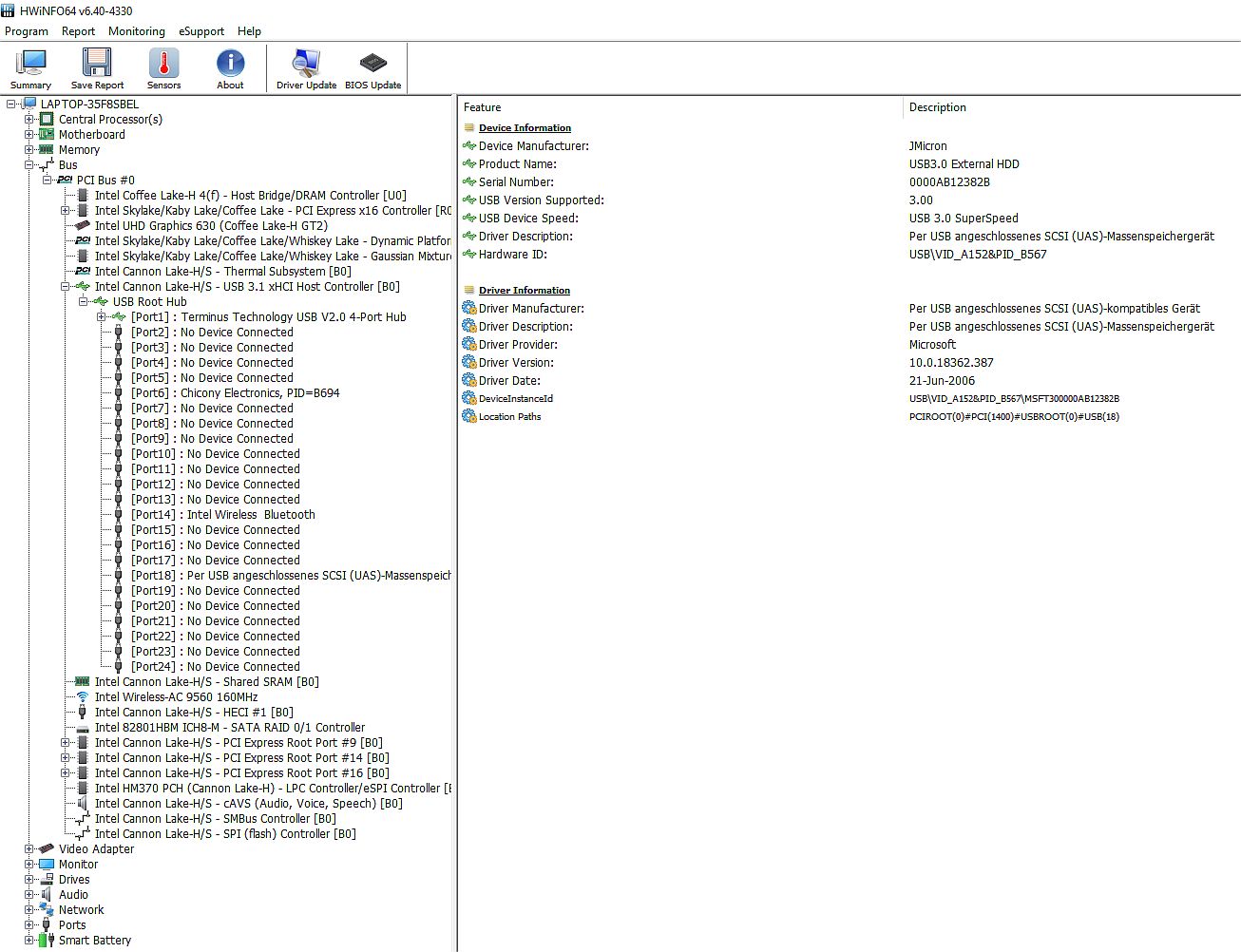This screenshot has height=952, width=1241.
Task: Click the Hardware ID value USB\VID_A152&PID_B567
Action: [978, 255]
